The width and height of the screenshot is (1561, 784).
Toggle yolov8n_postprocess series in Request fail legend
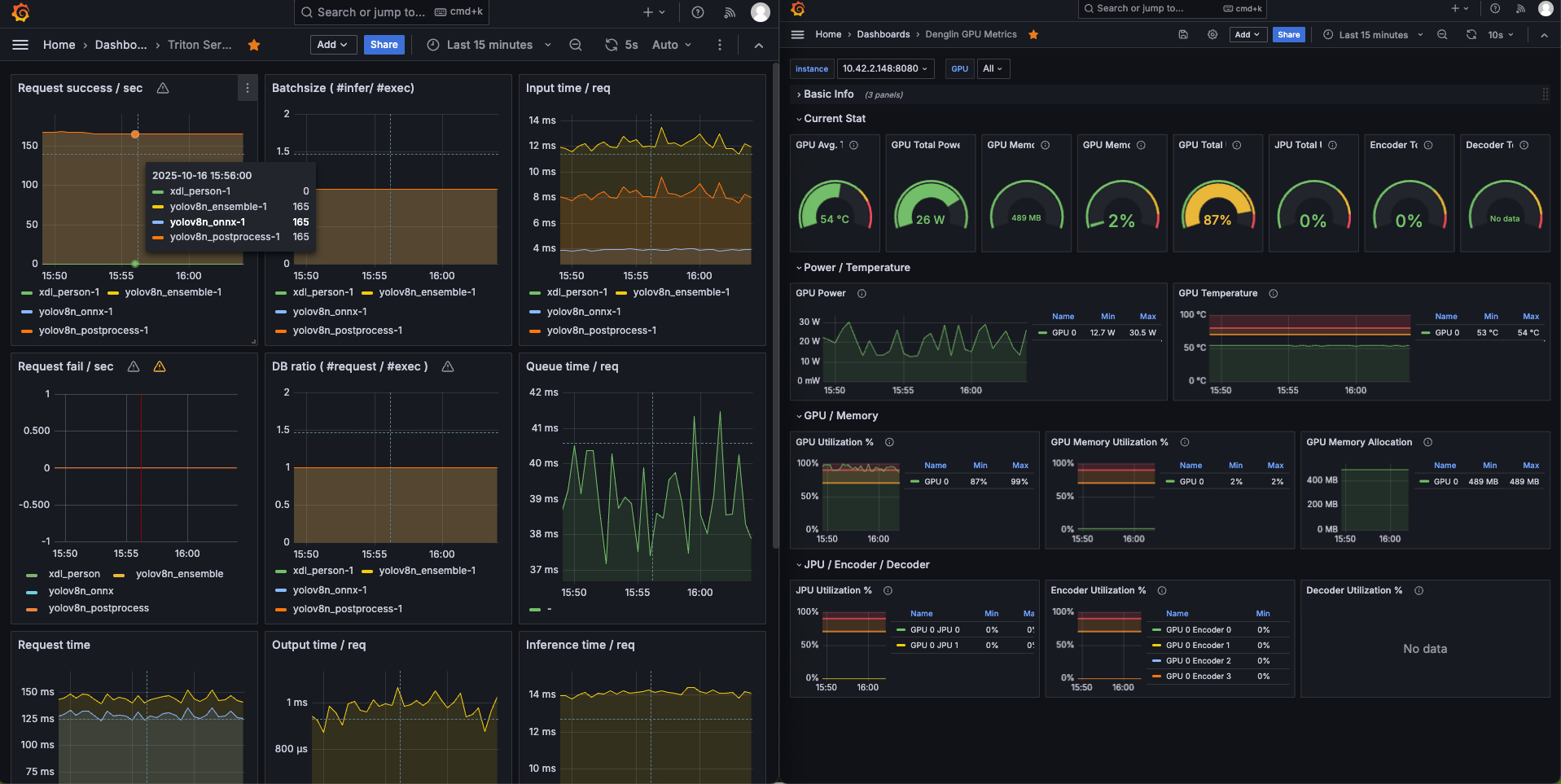click(x=99, y=608)
